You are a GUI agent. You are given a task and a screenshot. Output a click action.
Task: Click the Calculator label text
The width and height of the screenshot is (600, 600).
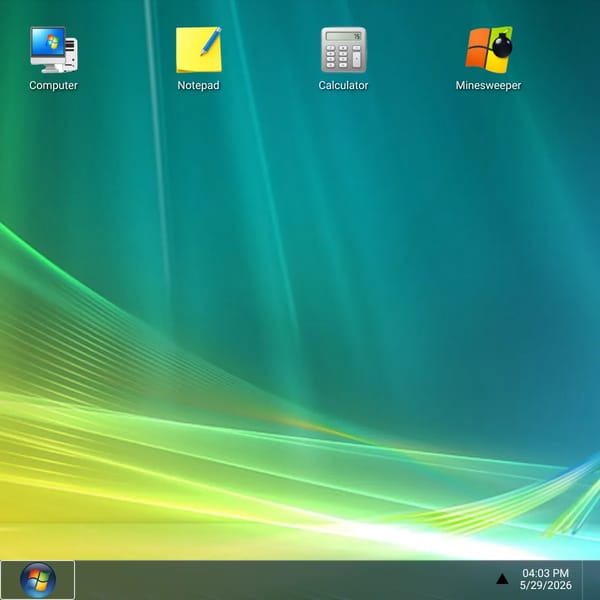point(343,85)
